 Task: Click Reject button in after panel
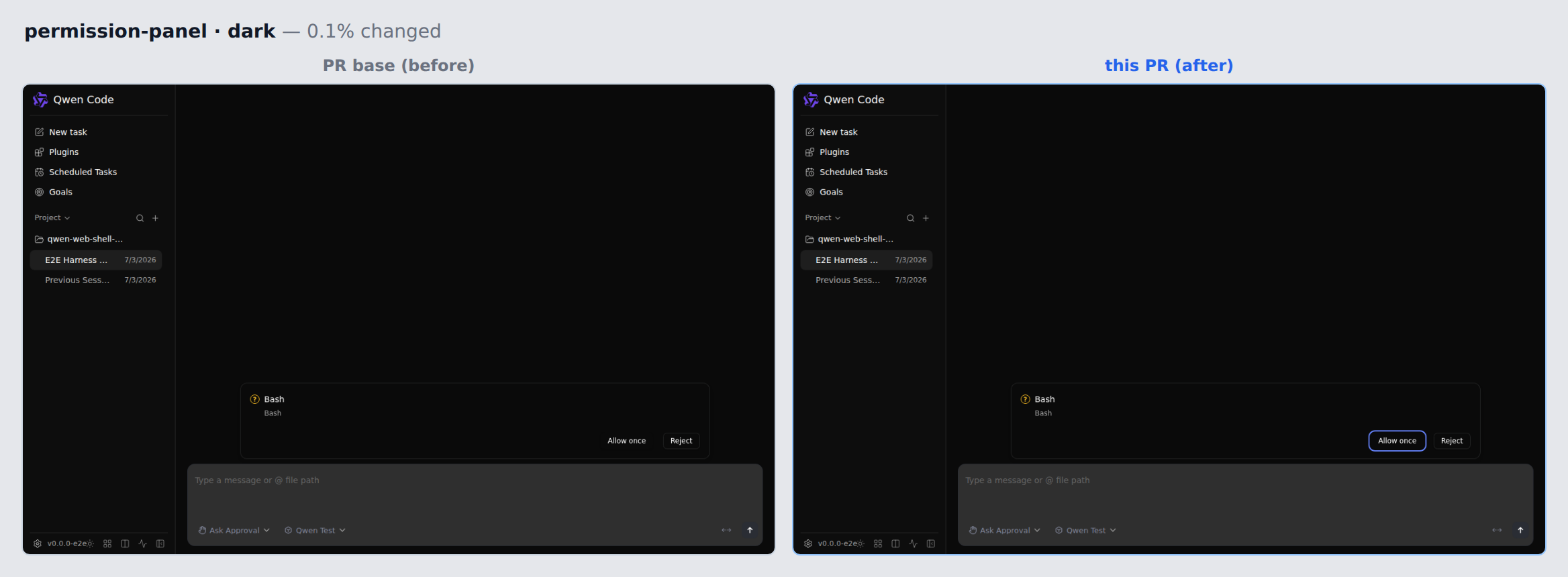click(x=1452, y=441)
